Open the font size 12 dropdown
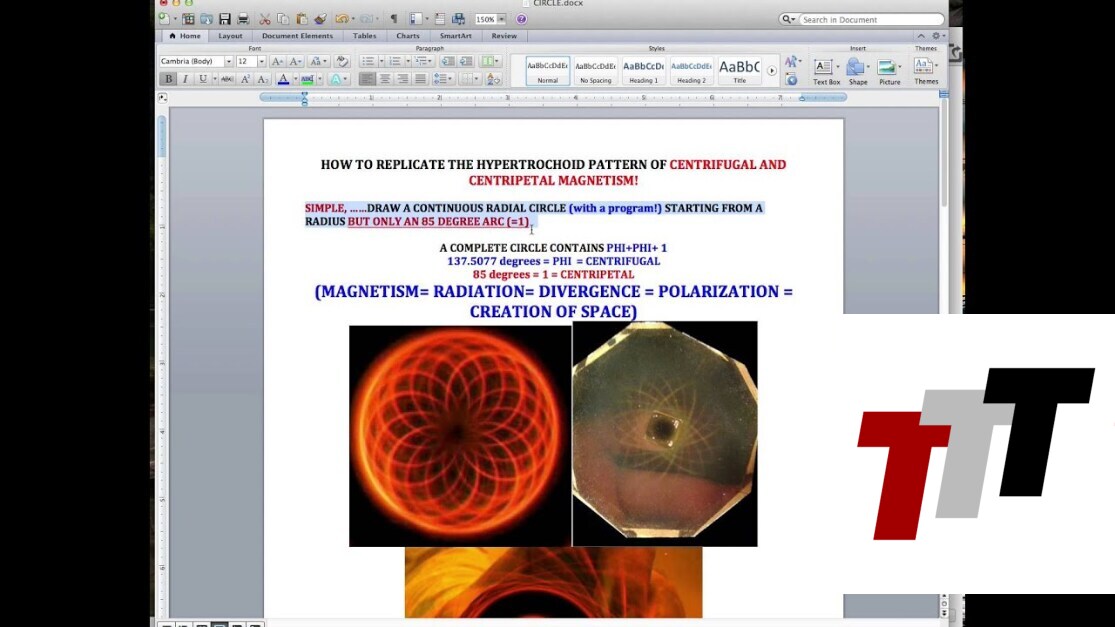This screenshot has width=1115, height=627. click(x=262, y=61)
